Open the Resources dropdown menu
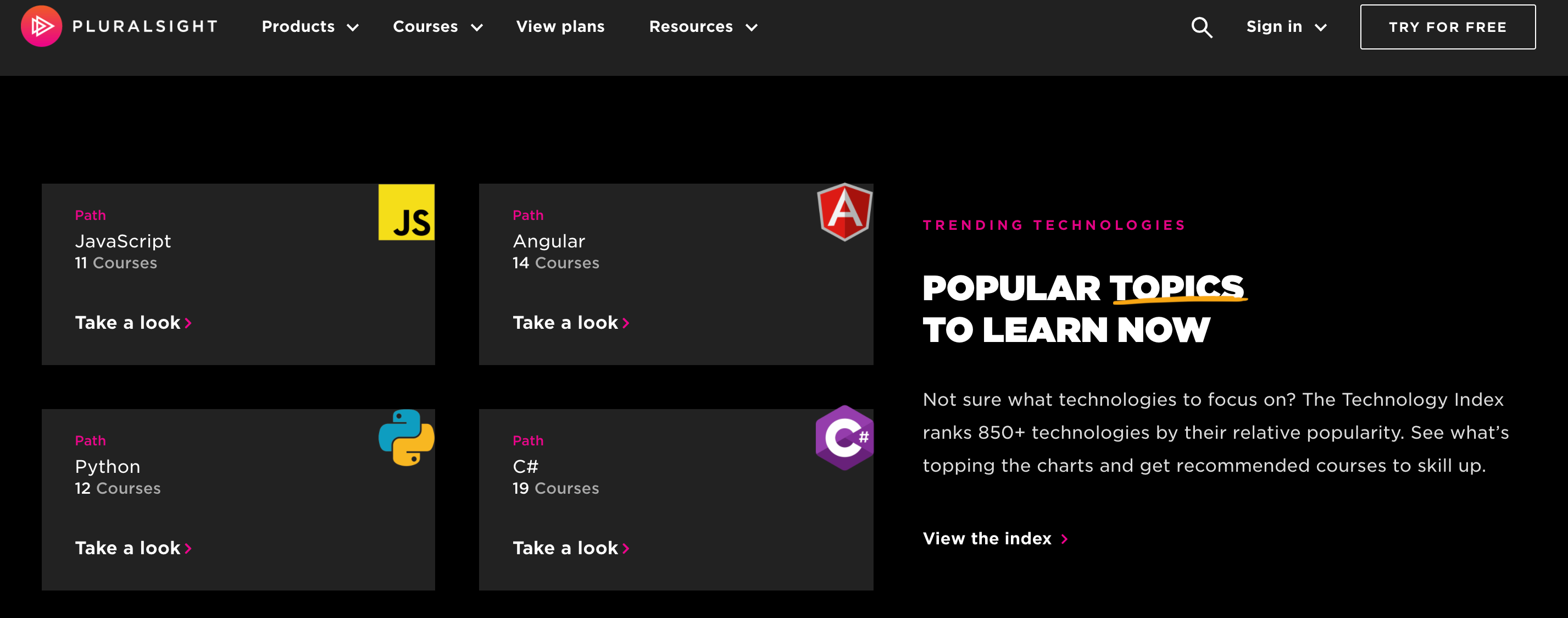This screenshot has height=618, width=1568. 703,27
